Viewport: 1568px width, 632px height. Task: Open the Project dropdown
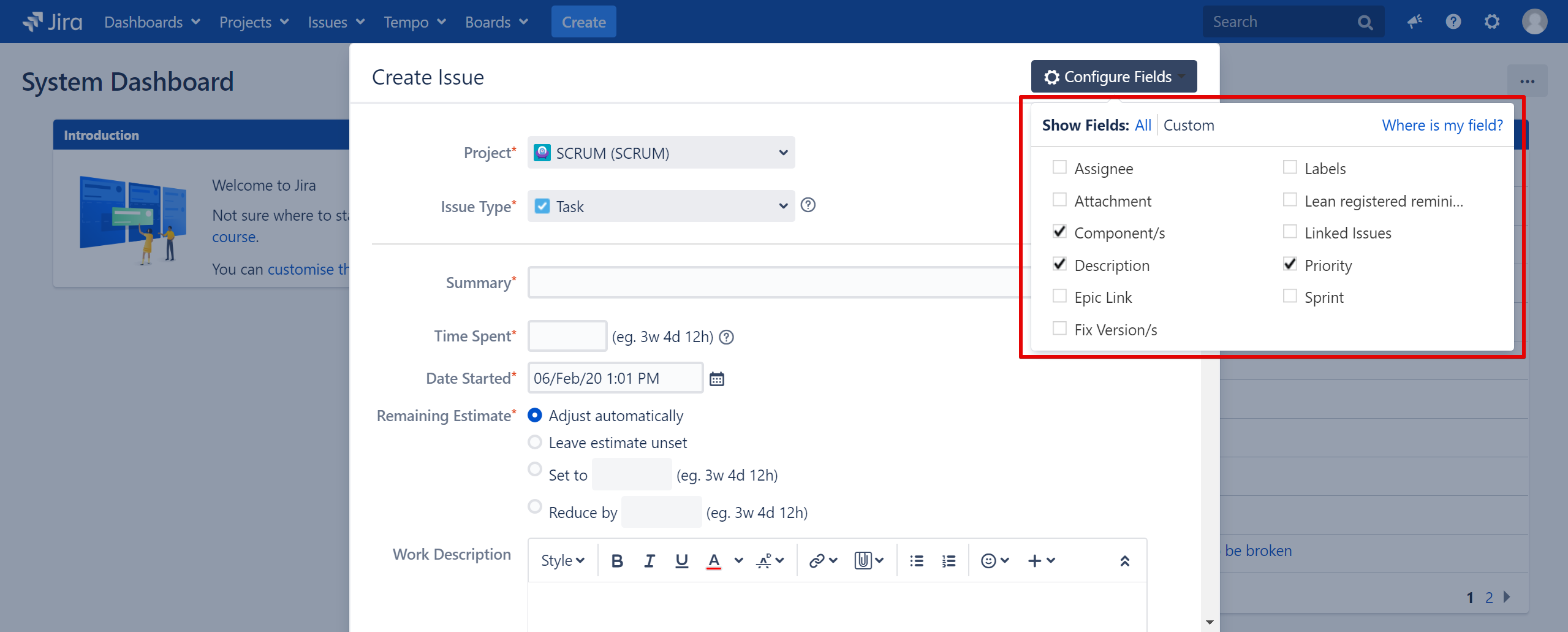click(x=661, y=153)
